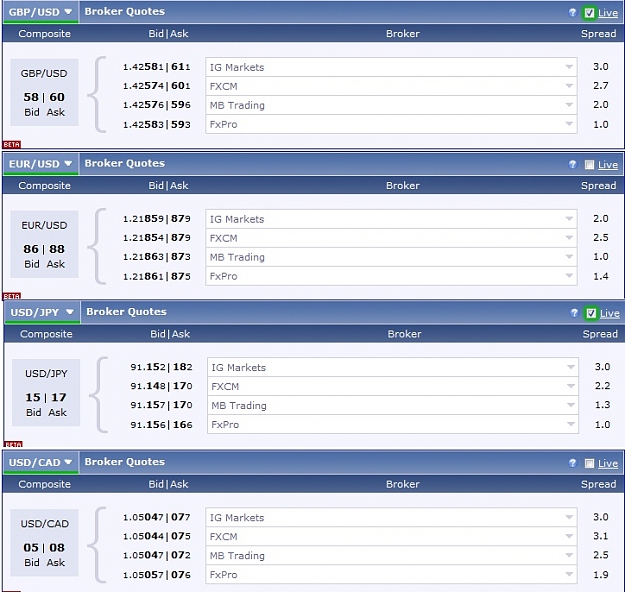Click quote 1.42581 | 611 for IG Markets

click(x=157, y=67)
